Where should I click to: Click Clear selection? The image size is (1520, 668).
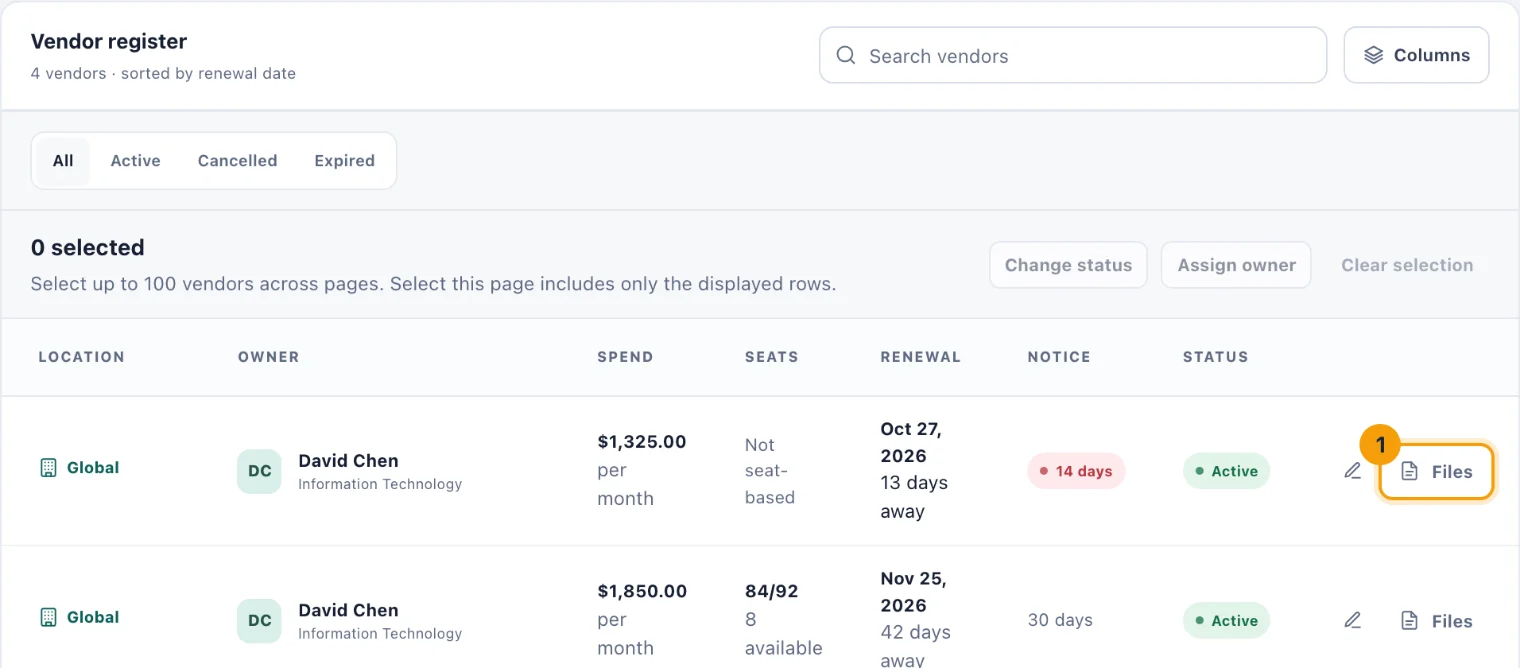click(1407, 265)
